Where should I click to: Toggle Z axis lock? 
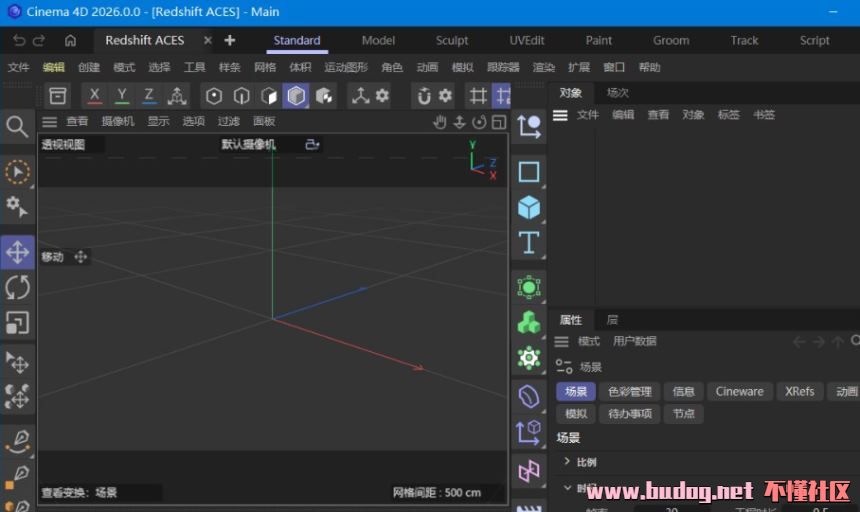point(149,96)
